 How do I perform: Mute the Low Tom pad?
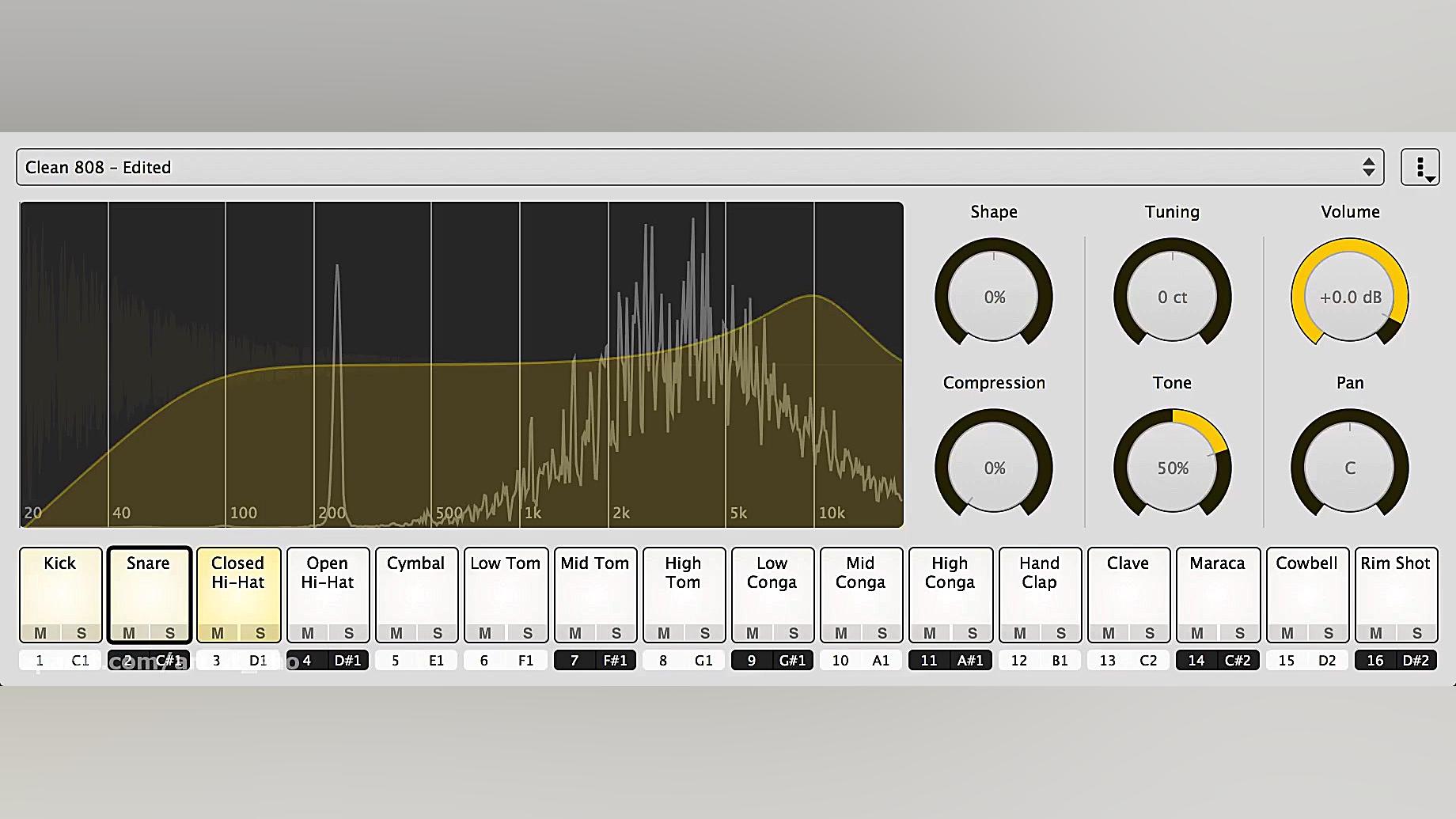click(485, 633)
